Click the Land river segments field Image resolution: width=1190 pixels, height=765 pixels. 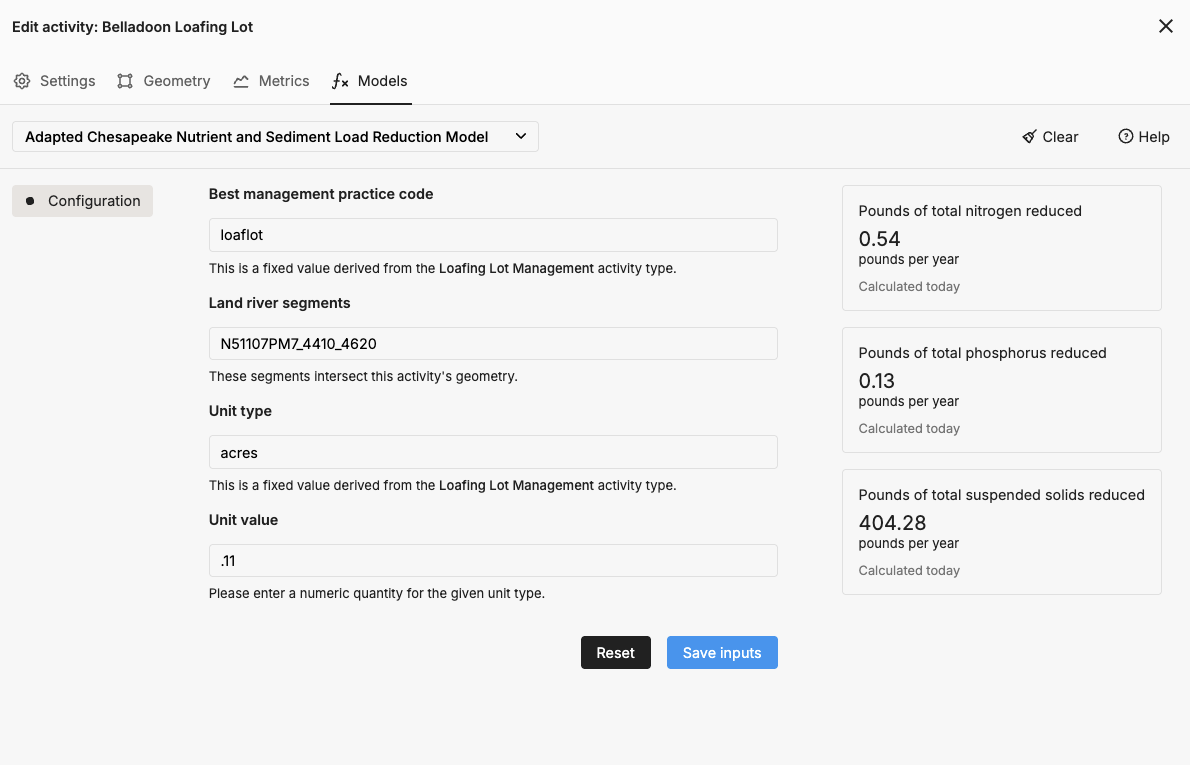[x=493, y=344]
